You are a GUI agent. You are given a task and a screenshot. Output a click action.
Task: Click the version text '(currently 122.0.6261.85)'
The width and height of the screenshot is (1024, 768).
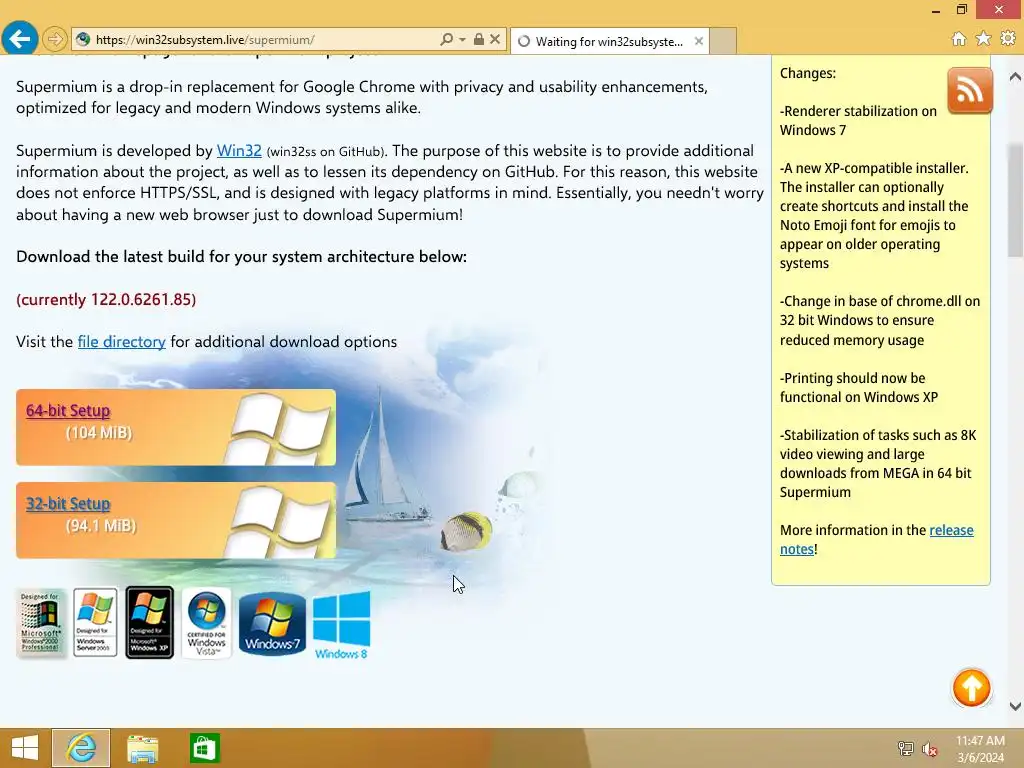click(106, 299)
